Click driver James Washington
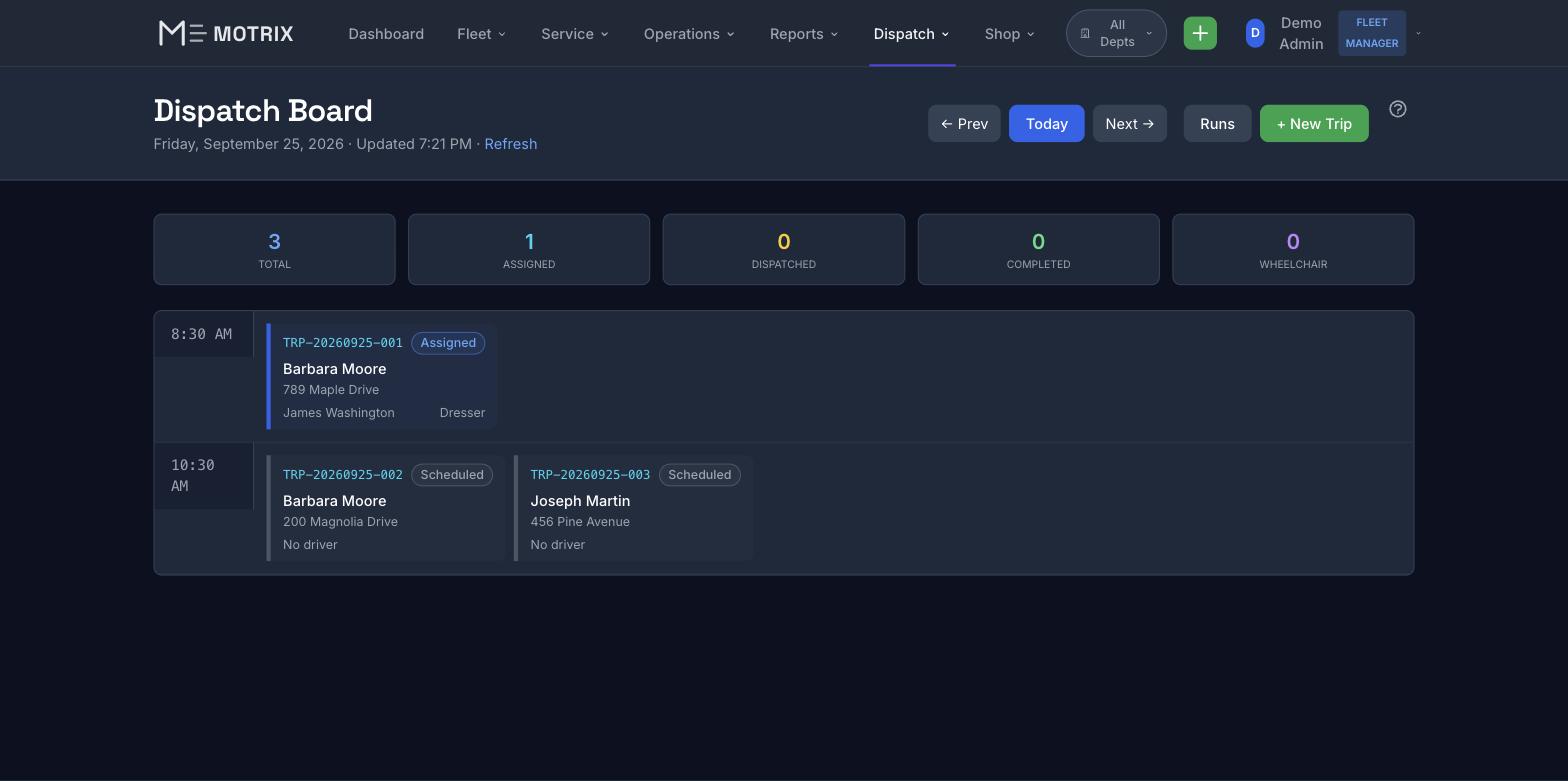 pos(339,413)
